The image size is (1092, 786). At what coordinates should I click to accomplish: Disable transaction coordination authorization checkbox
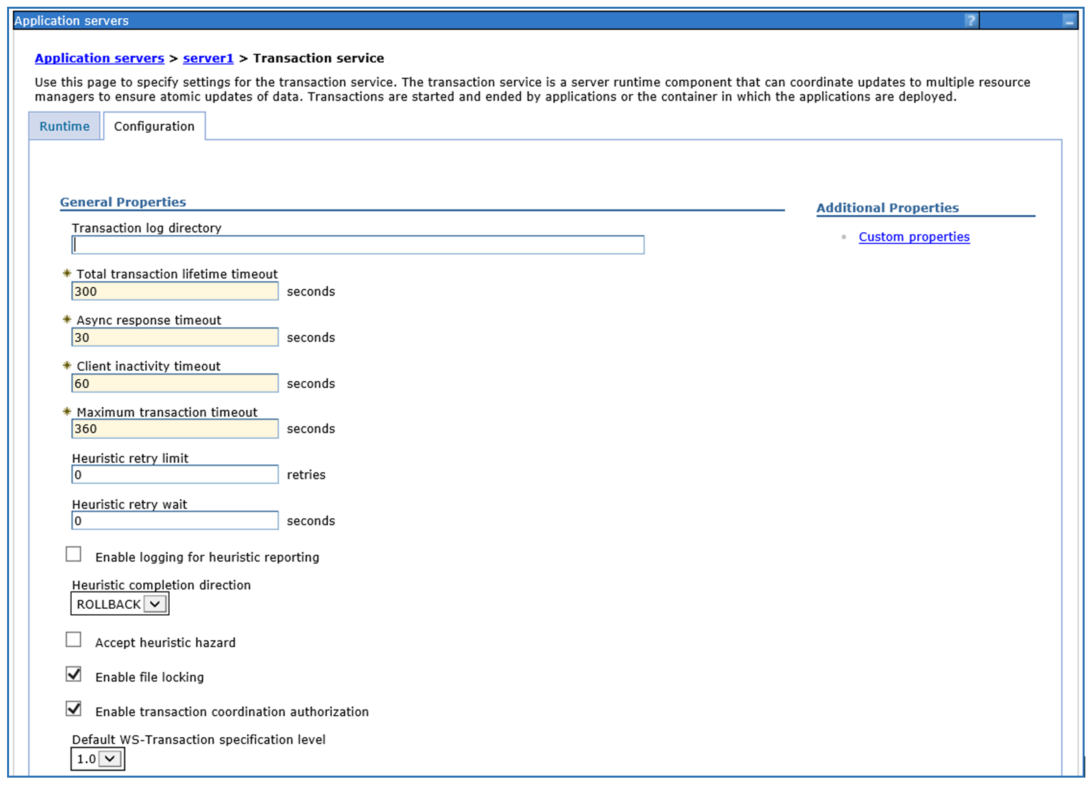click(74, 709)
